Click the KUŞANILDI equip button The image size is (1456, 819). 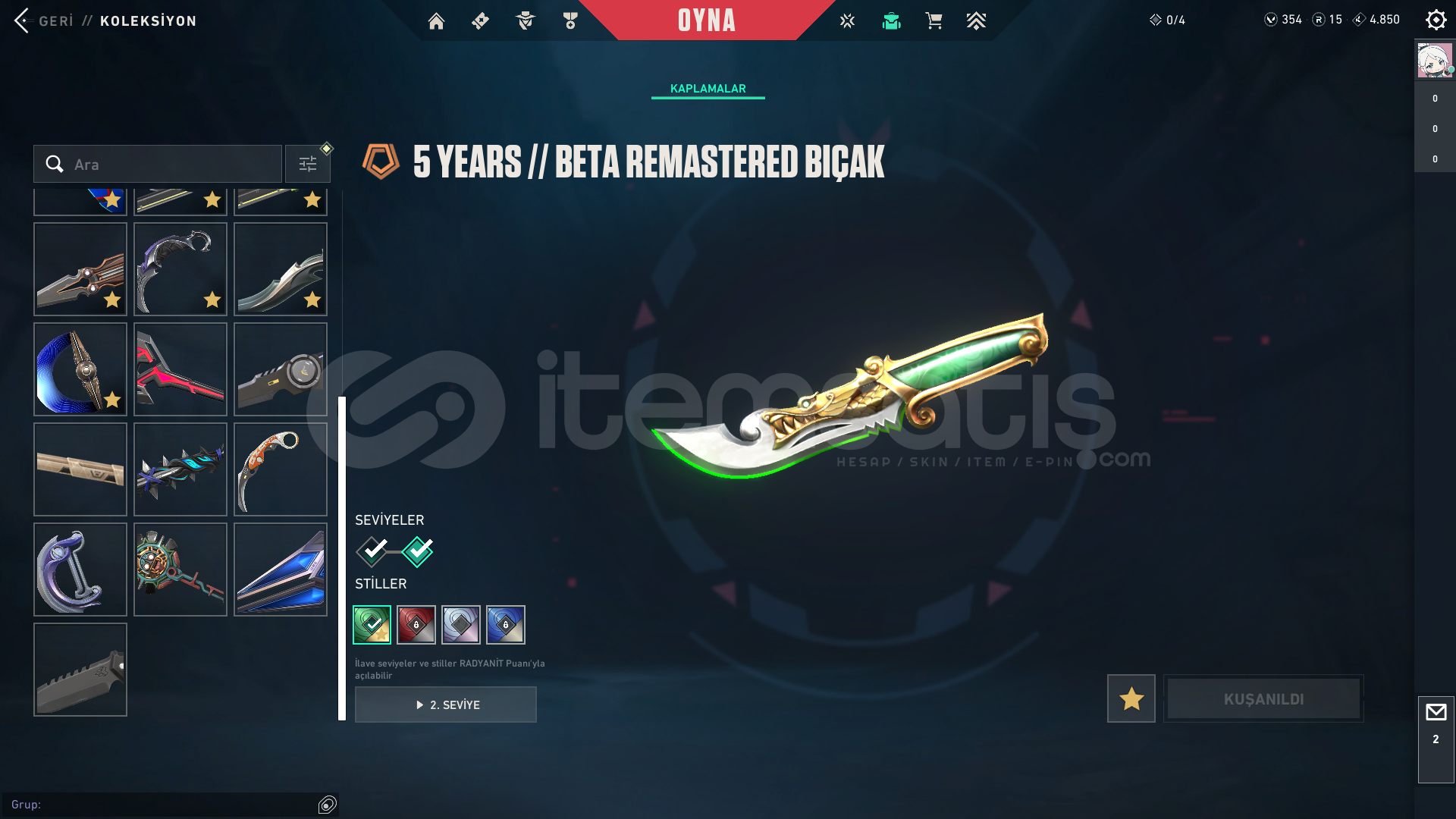point(1263,698)
